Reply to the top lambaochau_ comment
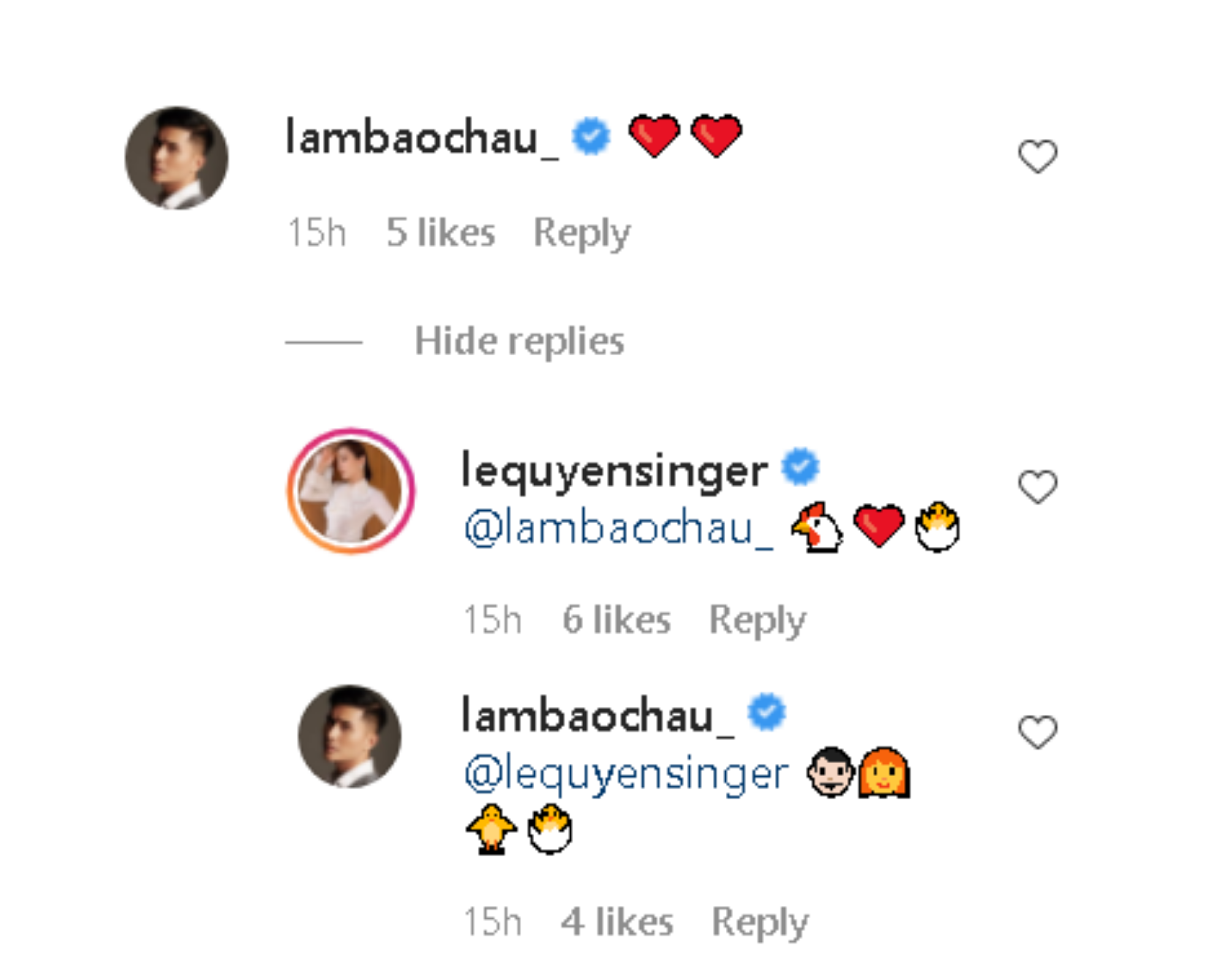The width and height of the screenshot is (1225, 980). coord(581,233)
